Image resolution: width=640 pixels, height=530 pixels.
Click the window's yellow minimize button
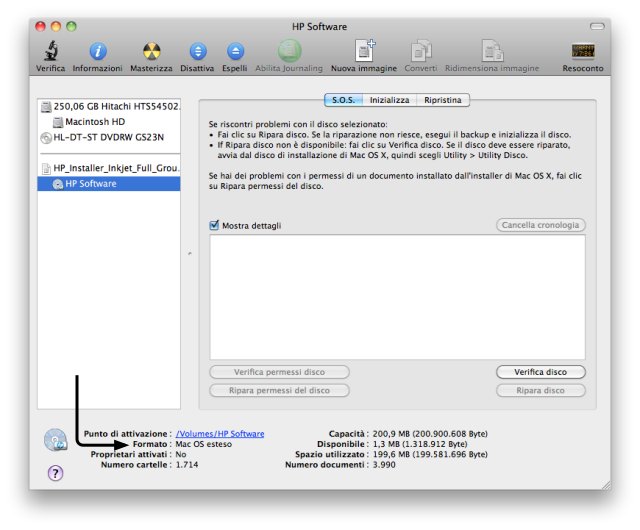[x=56, y=27]
